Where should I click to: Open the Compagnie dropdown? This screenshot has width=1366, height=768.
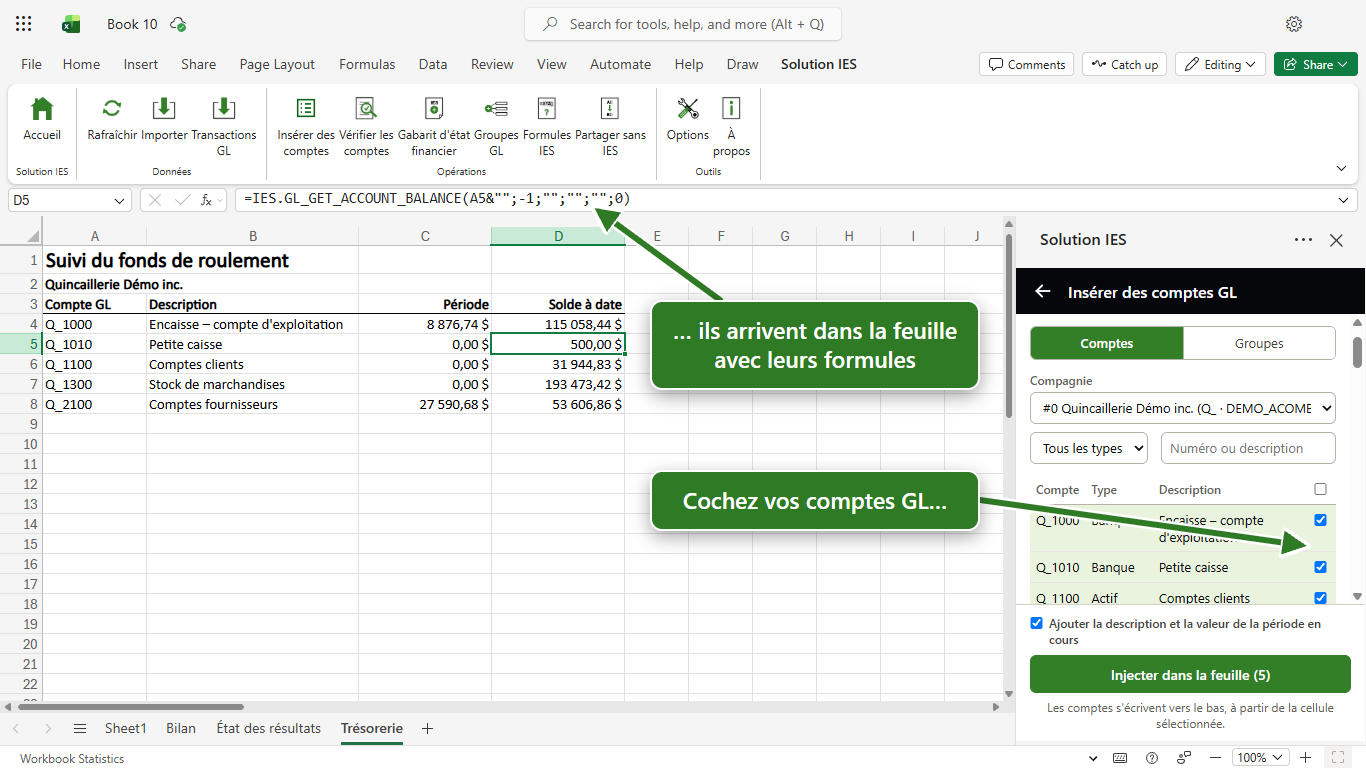coord(1183,408)
